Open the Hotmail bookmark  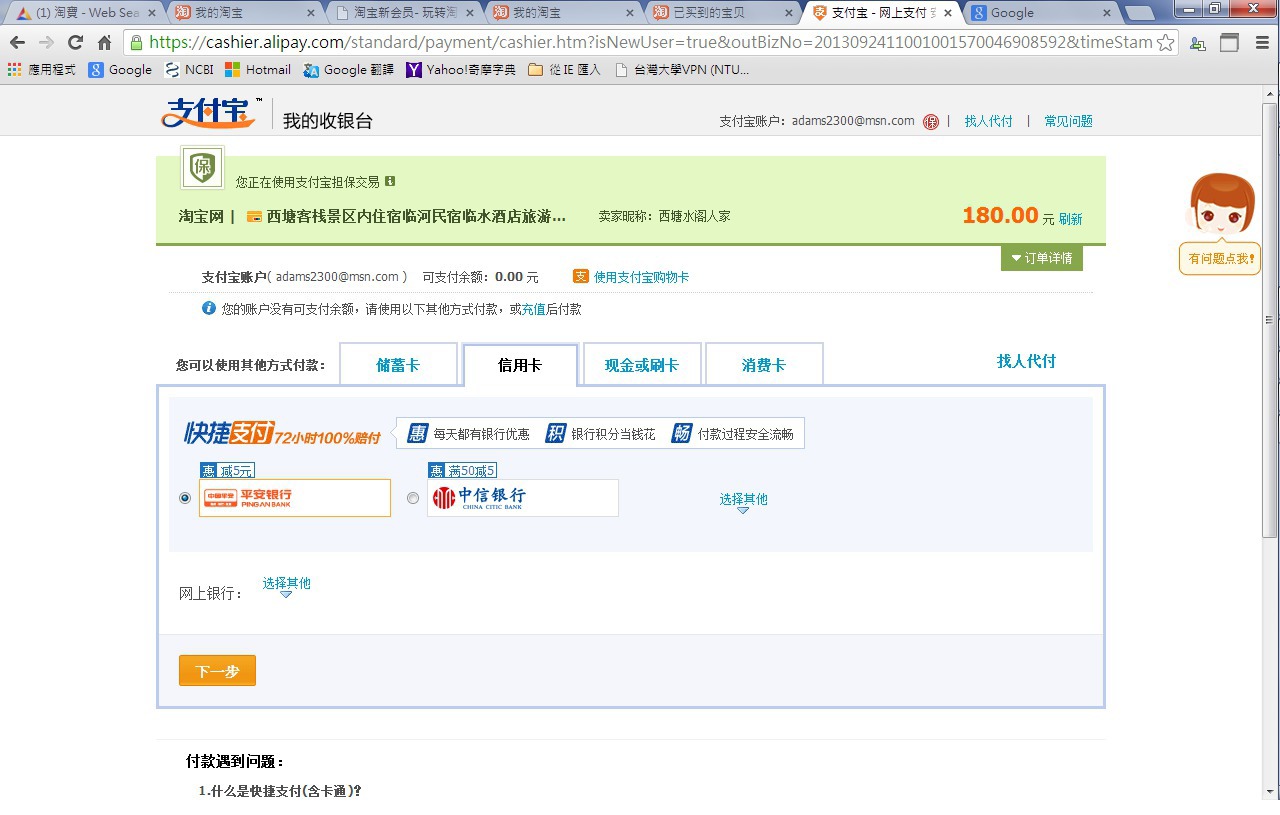pyautogui.click(x=258, y=70)
